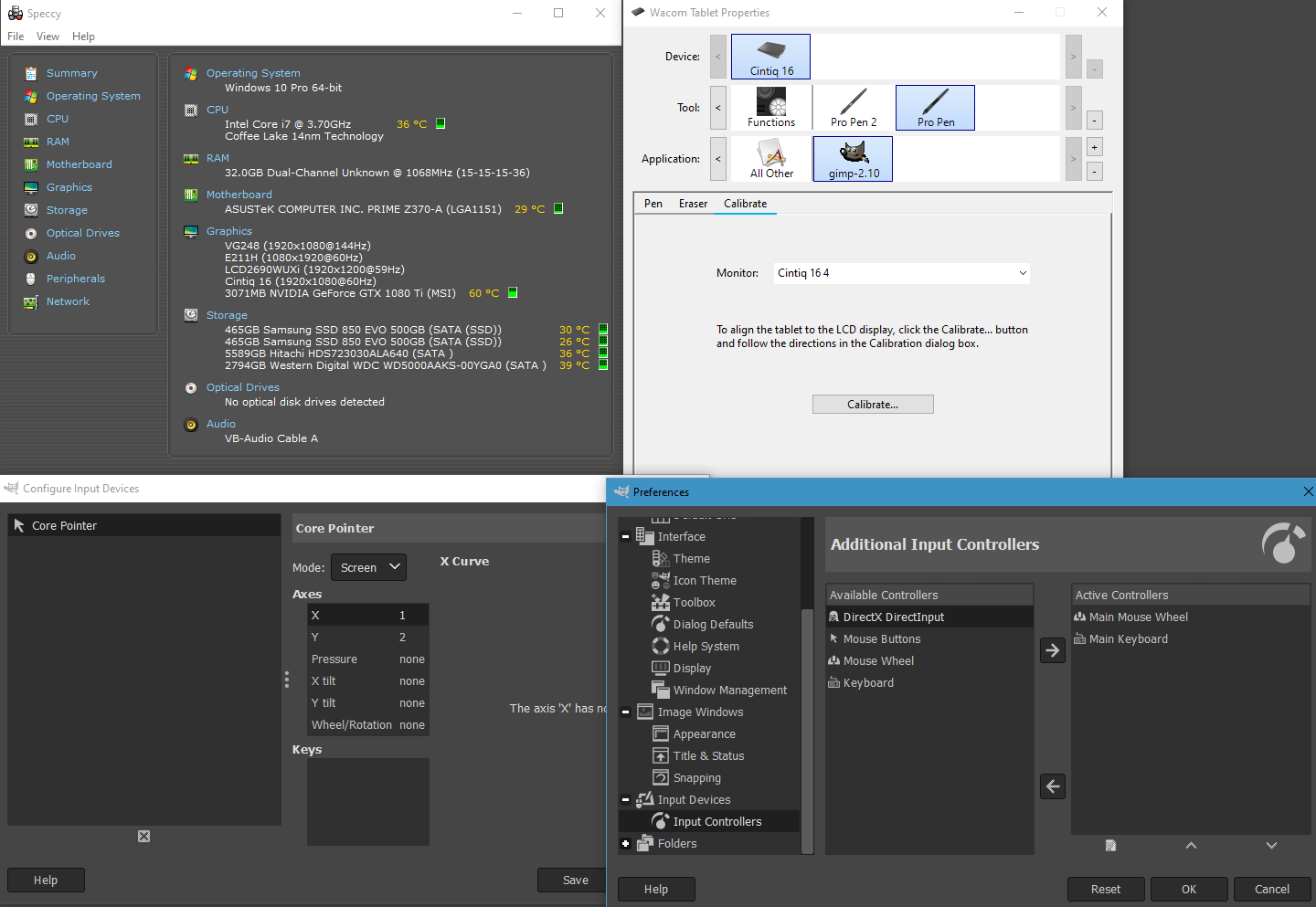This screenshot has width=1316, height=907.
Task: Remove controller using the left arrow button
Action: [x=1053, y=786]
